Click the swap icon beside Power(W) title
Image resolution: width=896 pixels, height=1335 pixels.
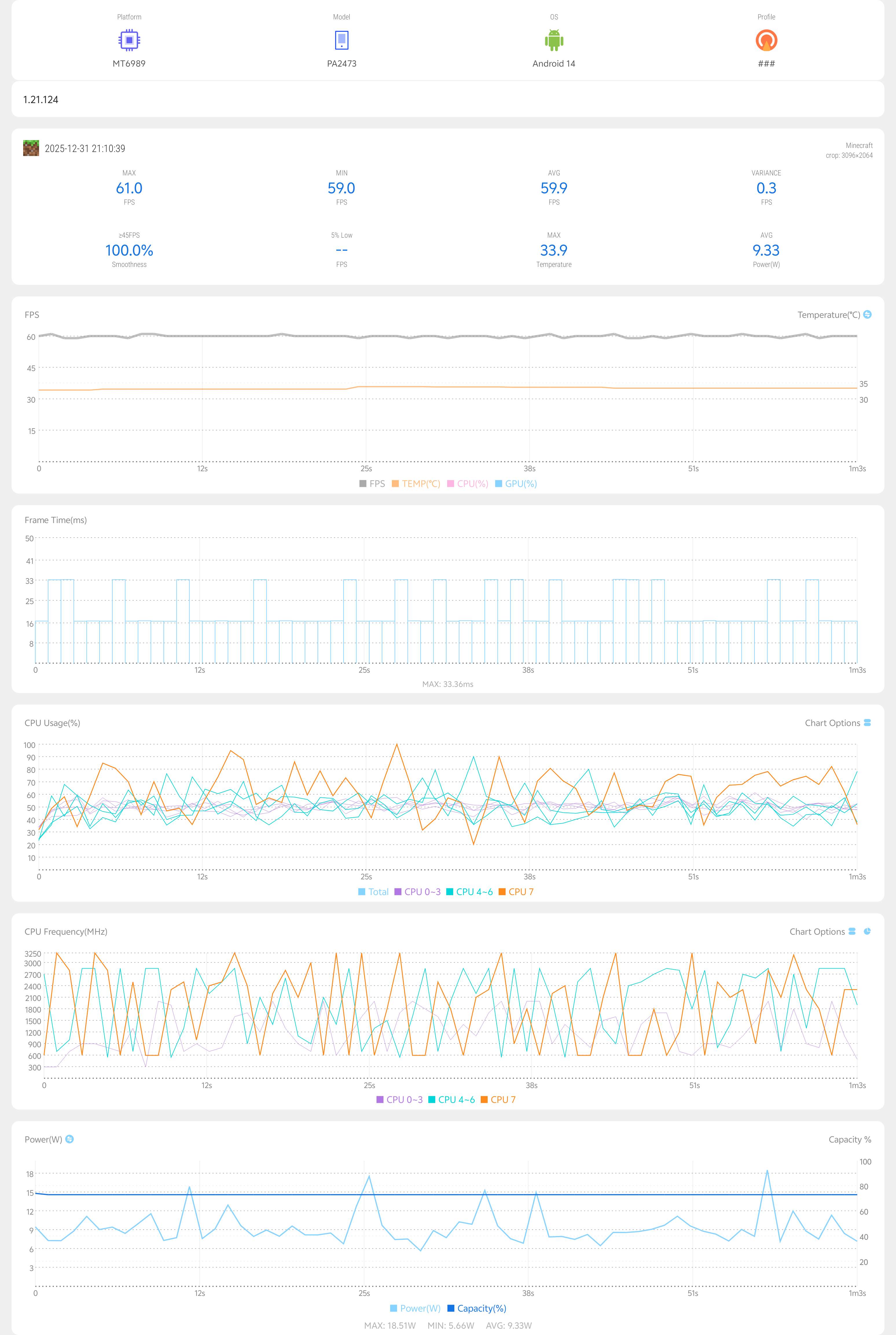coord(70,1139)
